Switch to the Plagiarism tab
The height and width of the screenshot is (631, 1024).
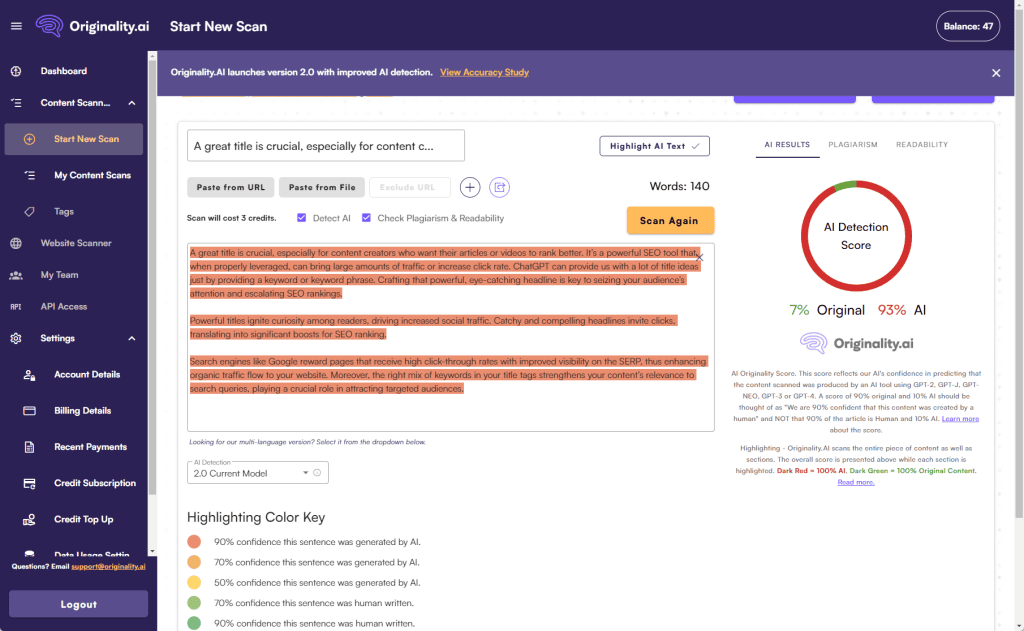pyautogui.click(x=853, y=144)
